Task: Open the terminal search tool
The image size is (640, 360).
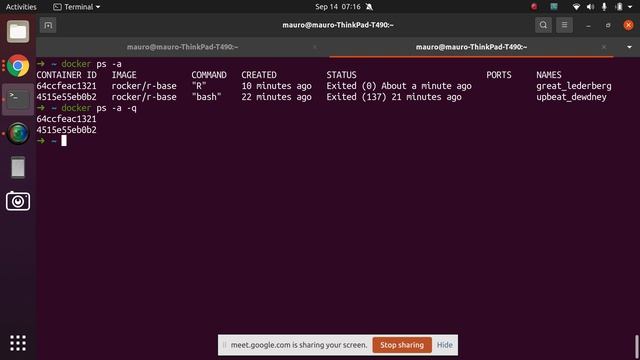Action: pyautogui.click(x=543, y=25)
